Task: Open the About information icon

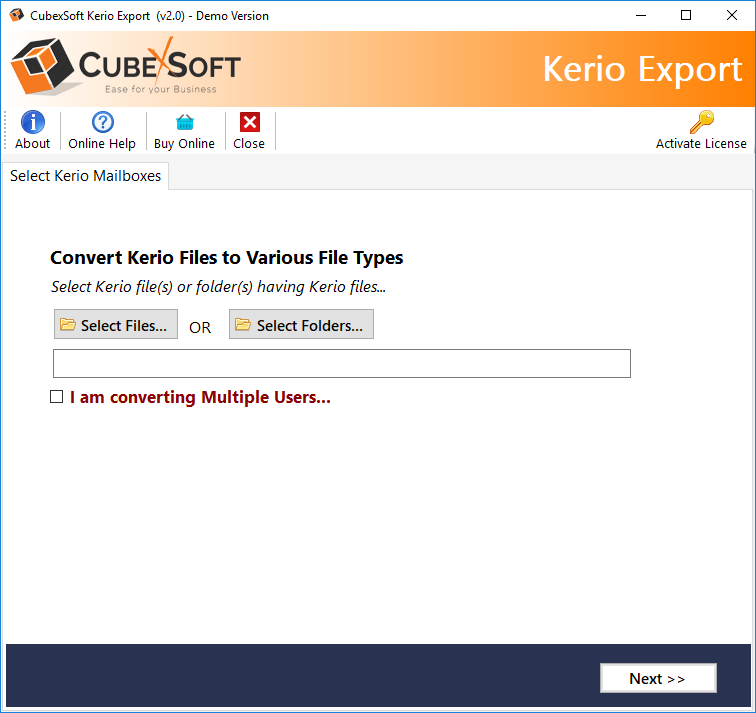Action: pyautogui.click(x=32, y=122)
